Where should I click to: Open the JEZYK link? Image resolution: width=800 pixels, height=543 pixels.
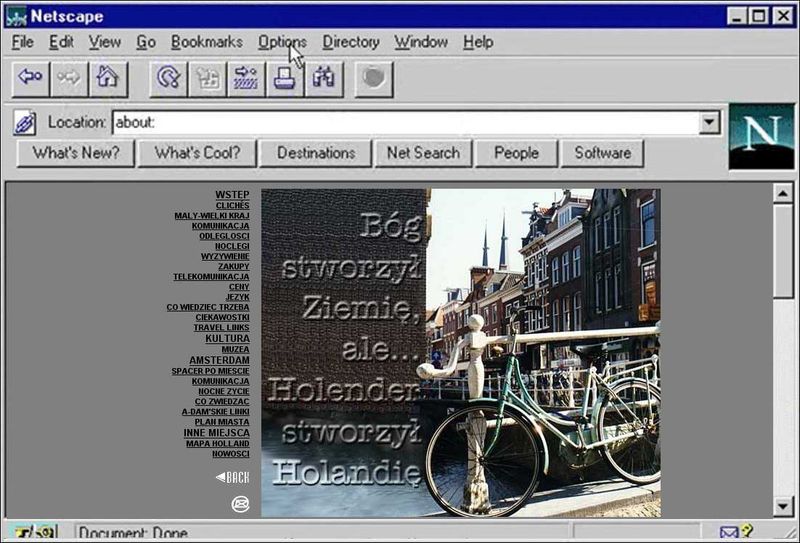(238, 297)
